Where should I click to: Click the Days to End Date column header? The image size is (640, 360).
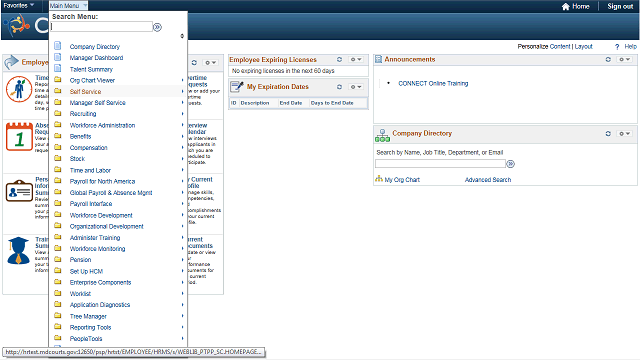(x=332, y=103)
